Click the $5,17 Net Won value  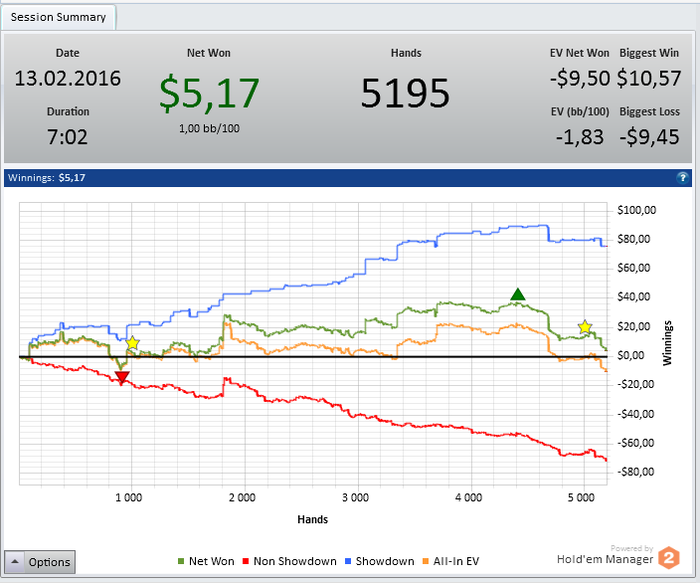click(209, 93)
